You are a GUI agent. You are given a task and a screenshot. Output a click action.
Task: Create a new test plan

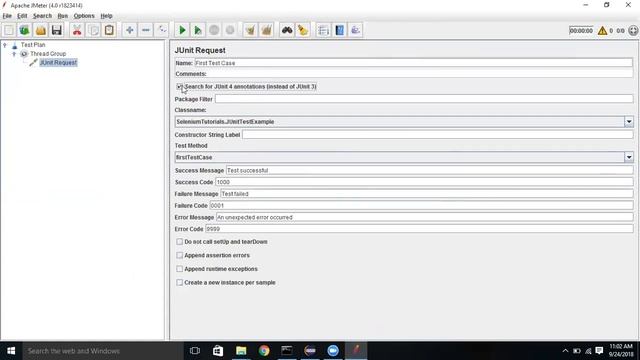point(9,30)
